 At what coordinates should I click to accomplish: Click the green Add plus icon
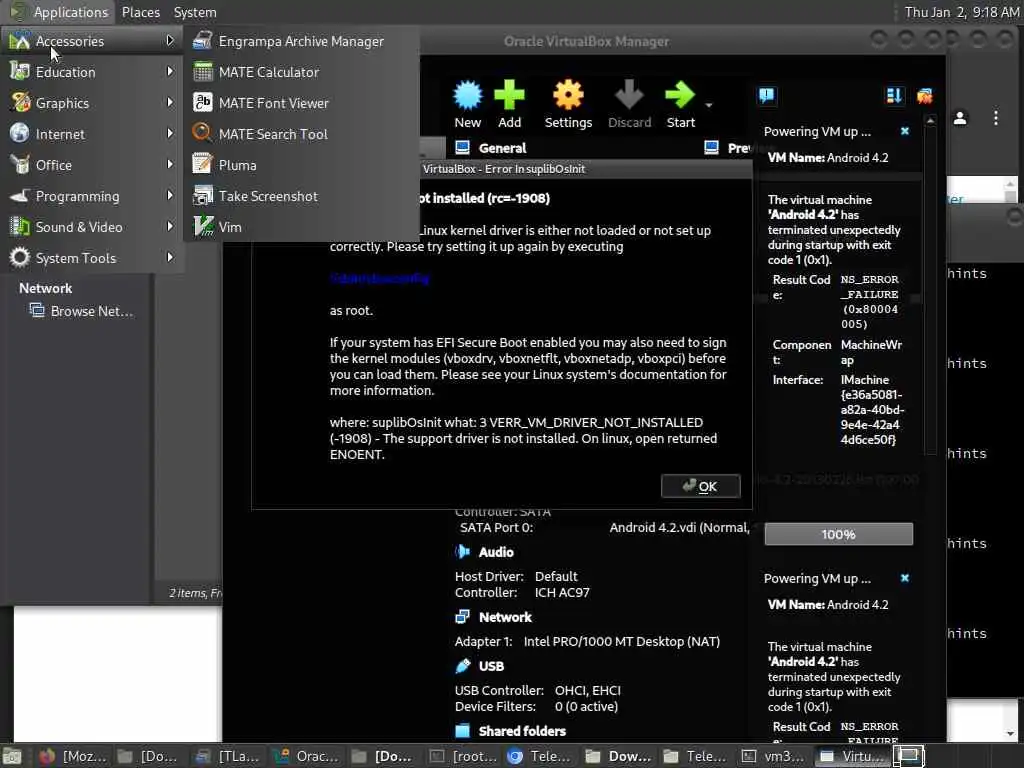[x=509, y=95]
